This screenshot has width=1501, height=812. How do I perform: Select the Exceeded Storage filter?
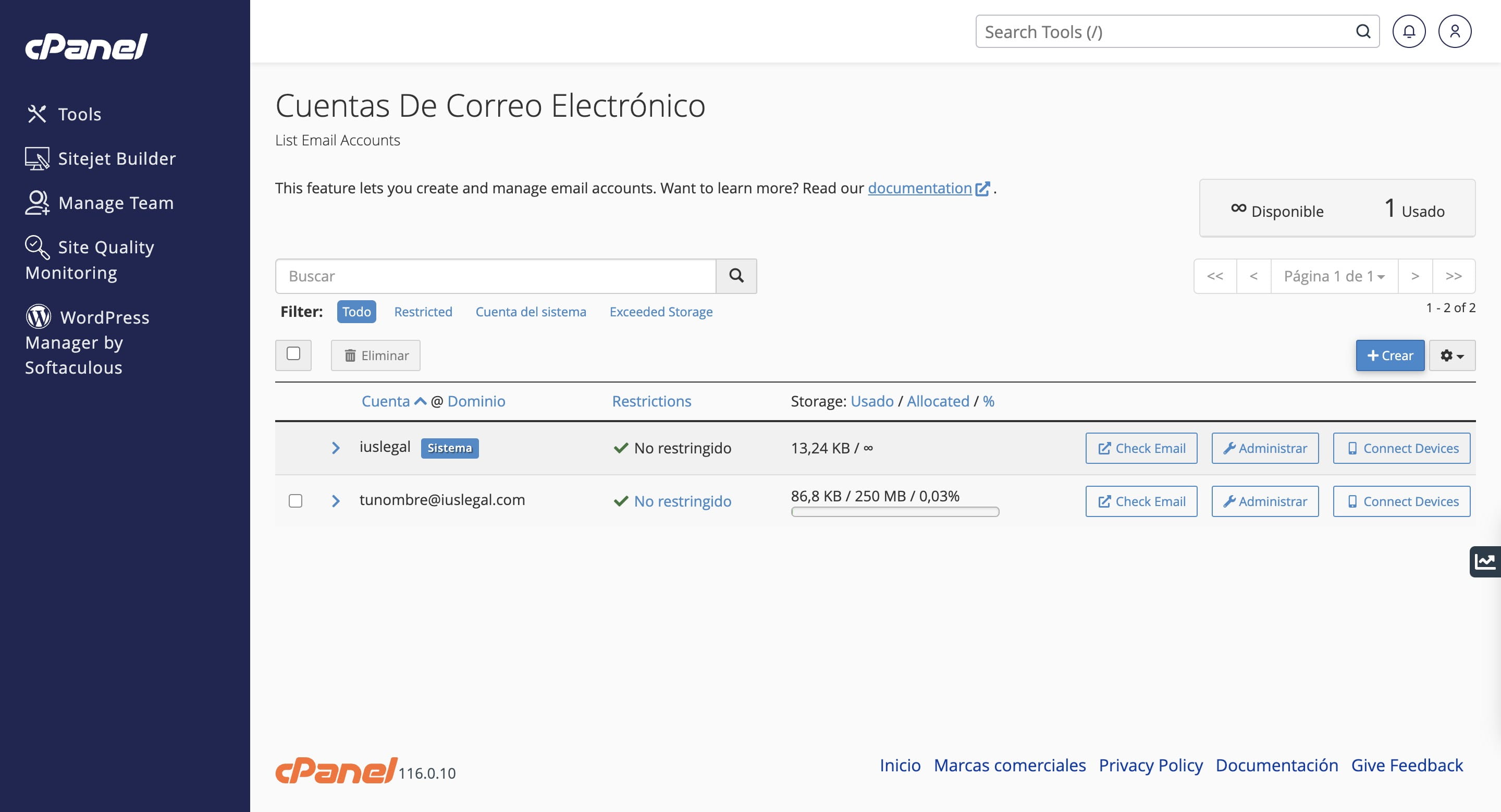661,312
